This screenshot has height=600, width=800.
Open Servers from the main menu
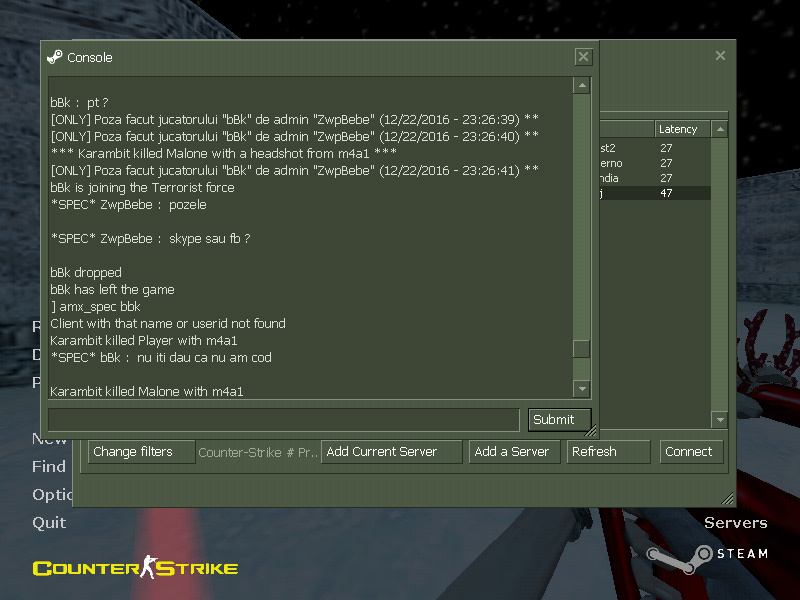click(x=735, y=523)
